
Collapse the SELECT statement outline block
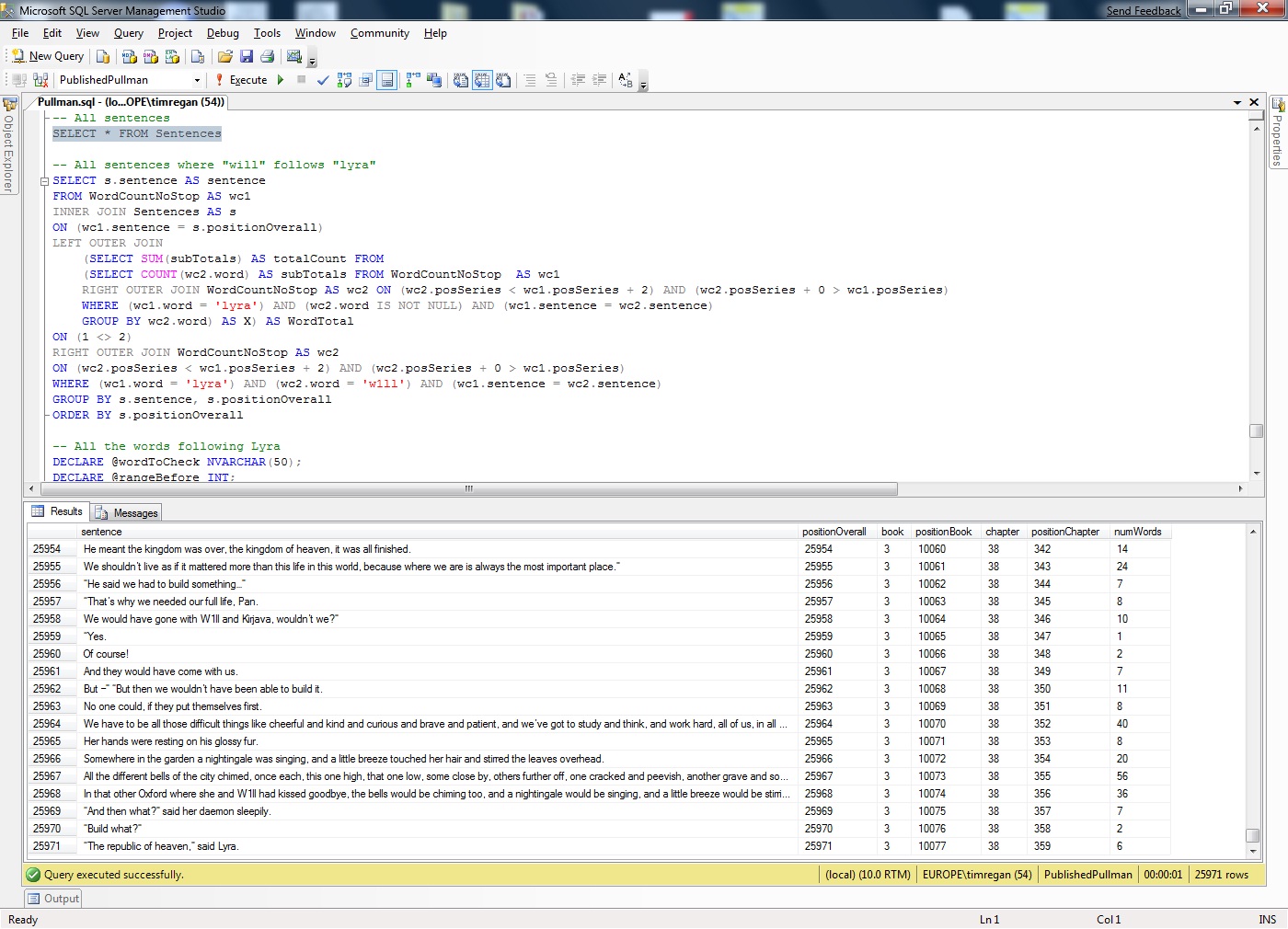[44, 181]
